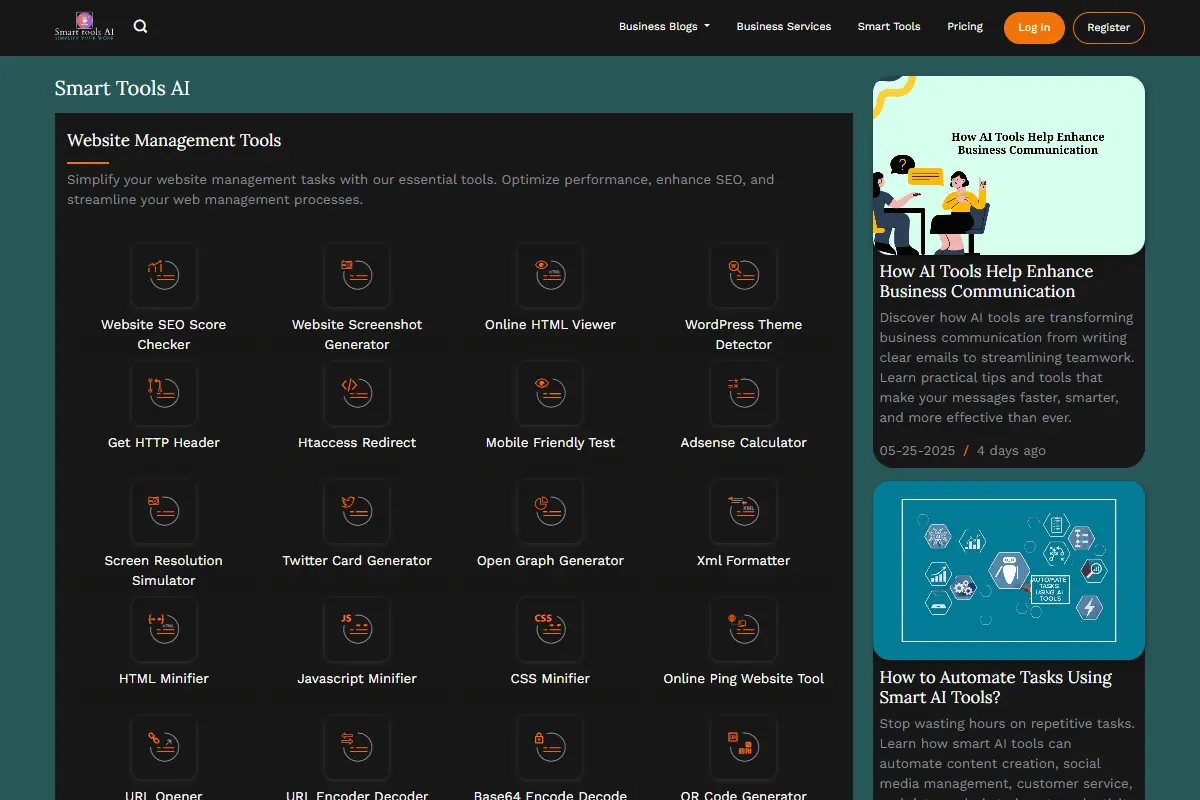Click the Website Screenshot Generator icon
This screenshot has height=800, width=1200.
coord(357,275)
